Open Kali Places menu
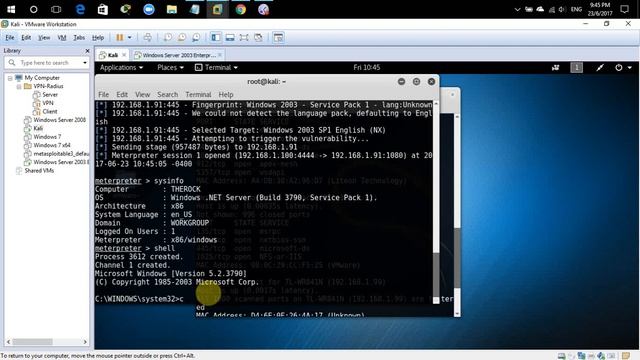The image size is (640, 360). pos(170,67)
